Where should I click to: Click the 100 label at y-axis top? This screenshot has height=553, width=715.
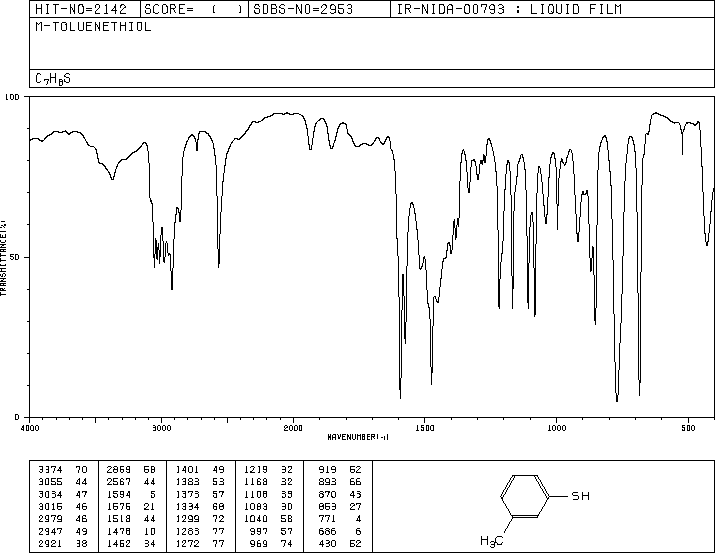[x=12, y=97]
